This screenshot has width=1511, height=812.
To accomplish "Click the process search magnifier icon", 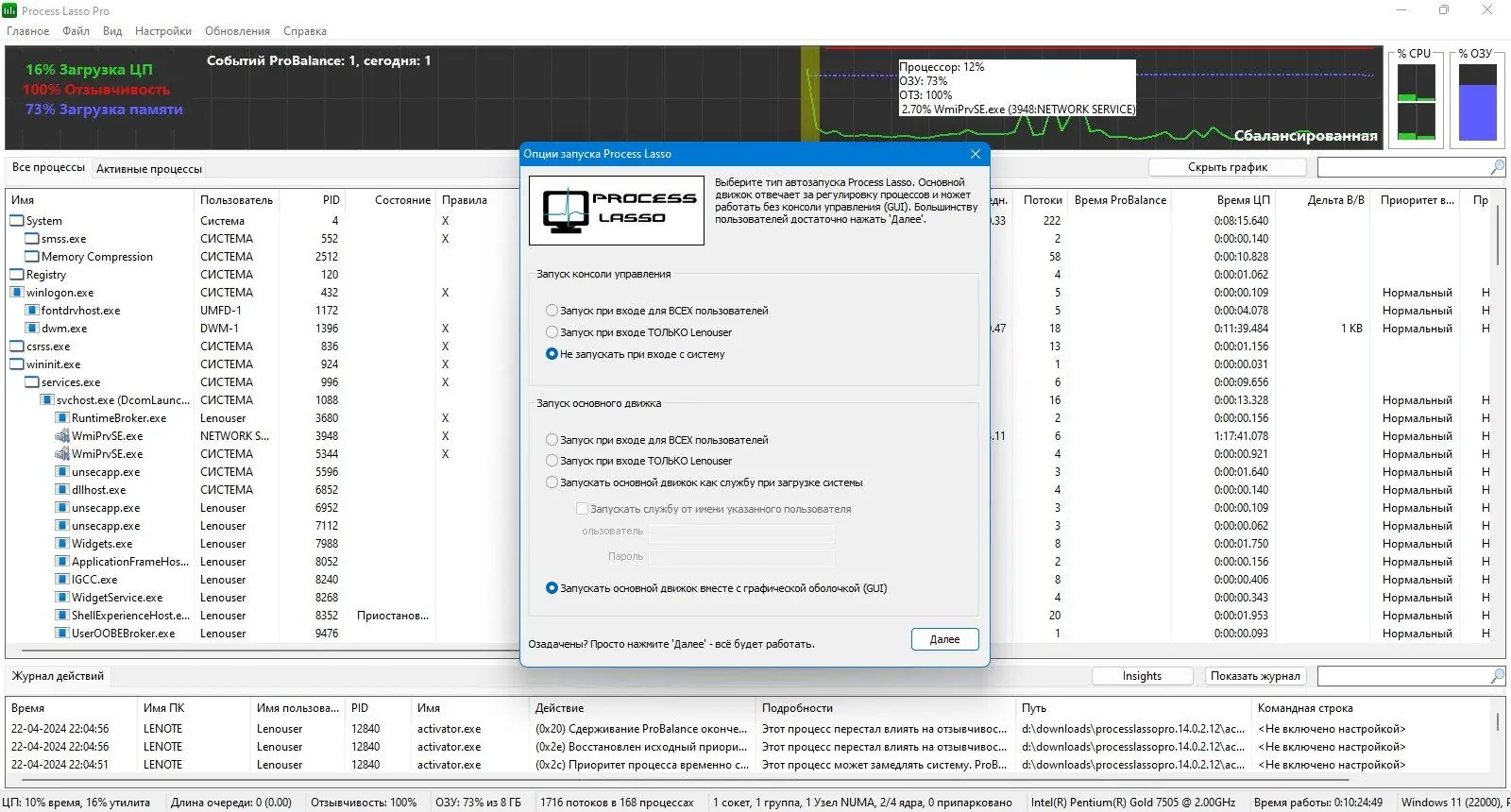I will click(1498, 167).
